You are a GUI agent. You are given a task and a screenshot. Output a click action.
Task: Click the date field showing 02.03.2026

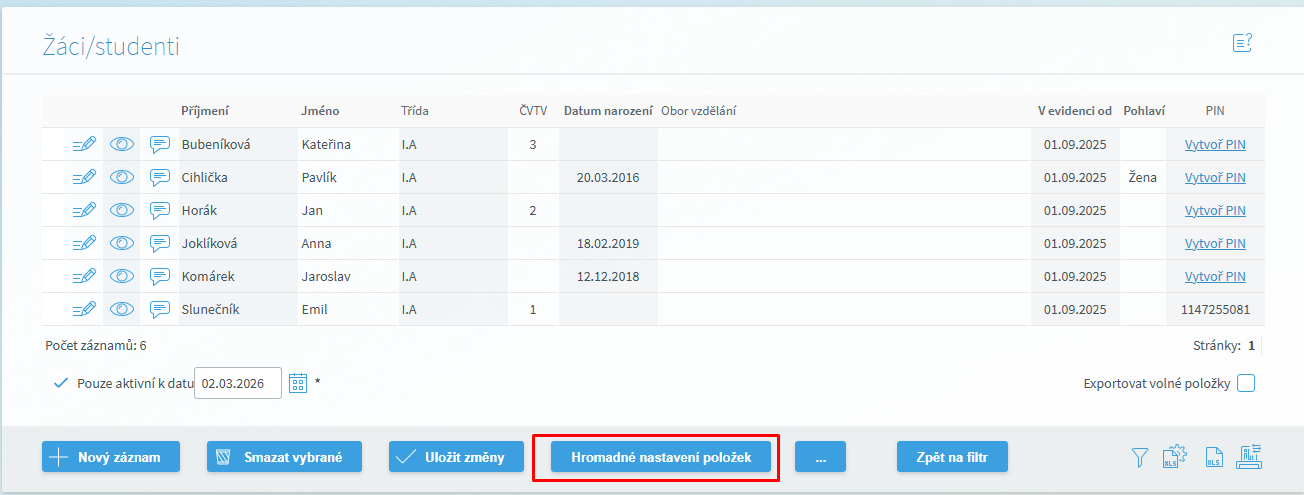238,383
